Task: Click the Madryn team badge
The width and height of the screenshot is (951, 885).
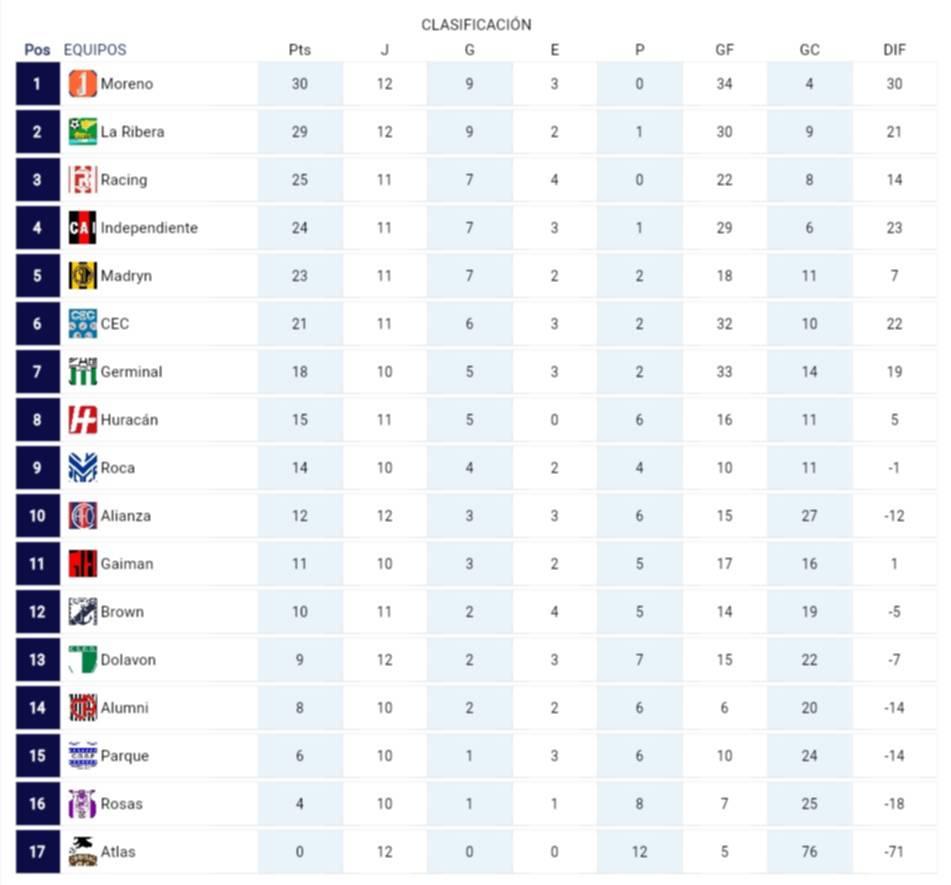Action: (x=82, y=276)
